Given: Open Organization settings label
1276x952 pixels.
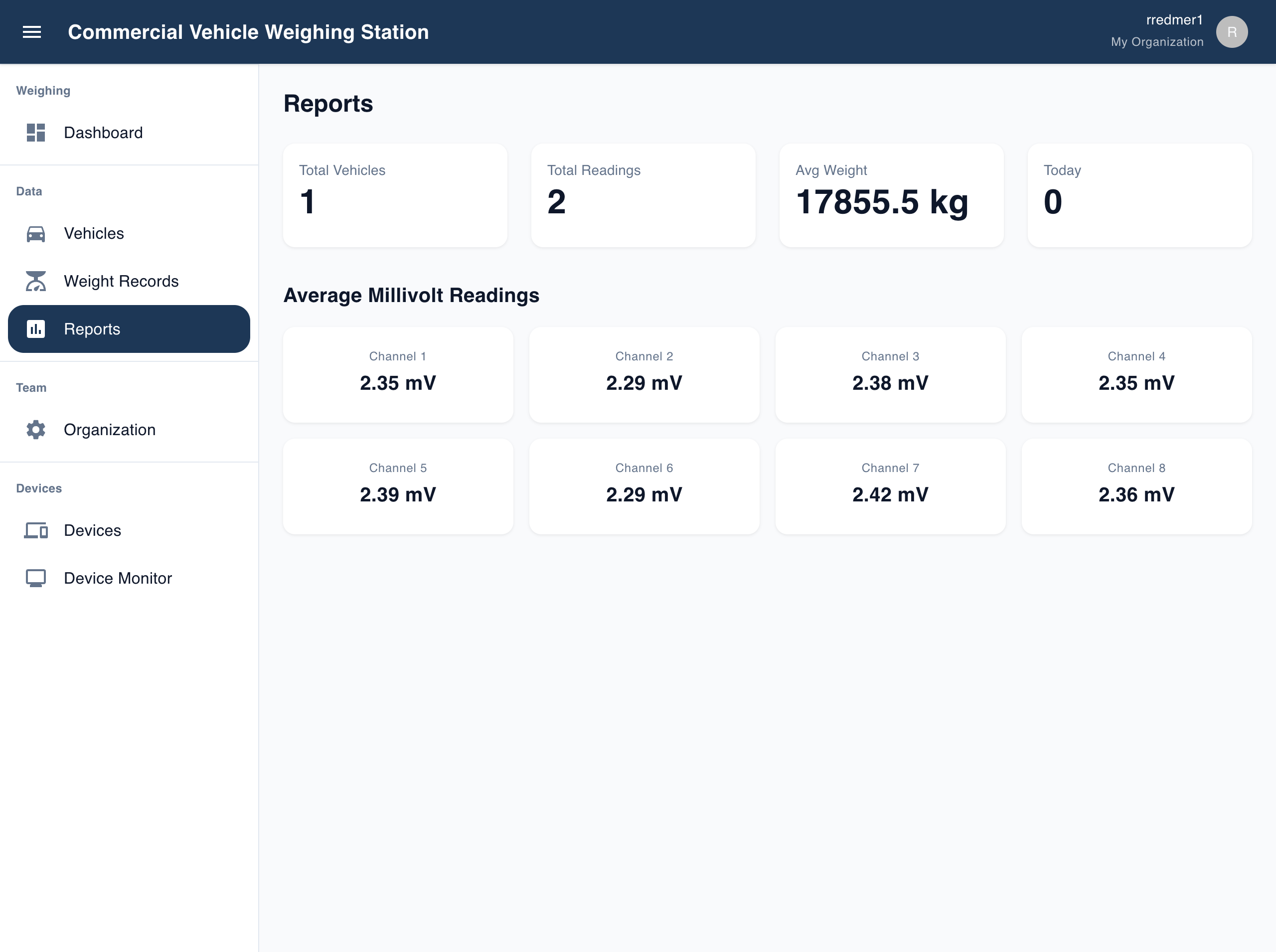Looking at the screenshot, I should click(x=110, y=430).
